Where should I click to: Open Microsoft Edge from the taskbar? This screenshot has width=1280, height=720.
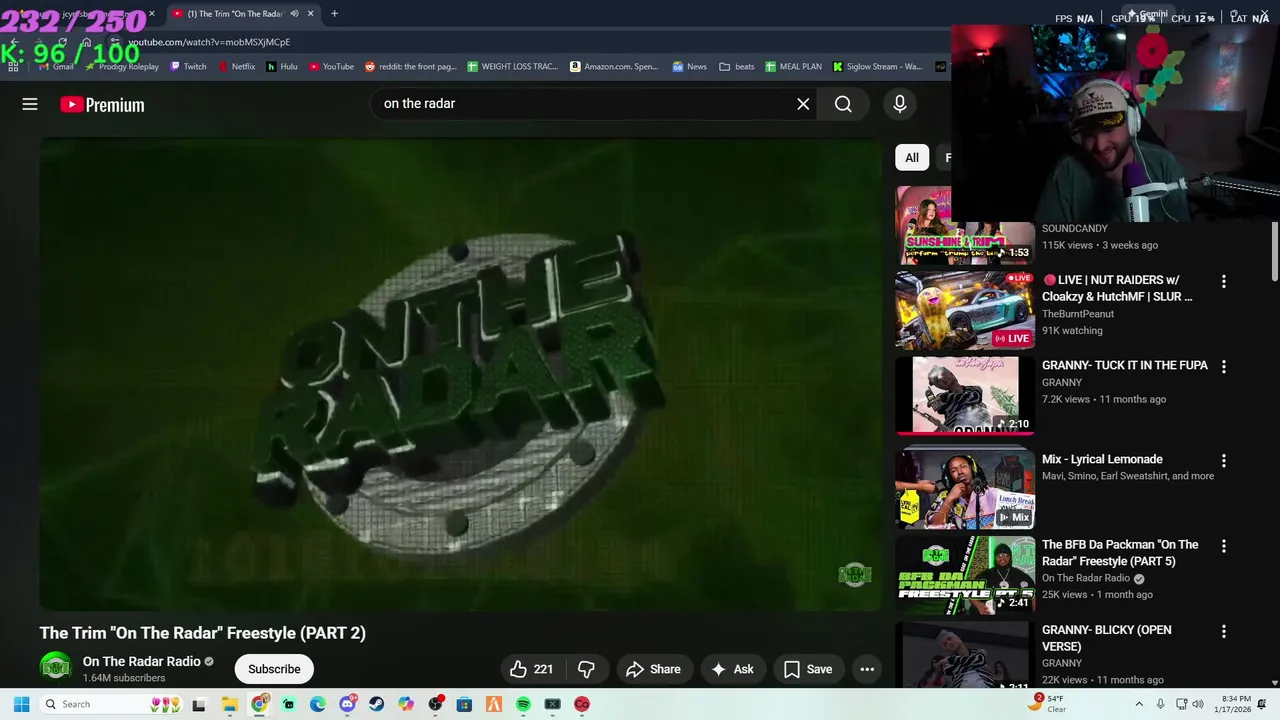(x=317, y=704)
